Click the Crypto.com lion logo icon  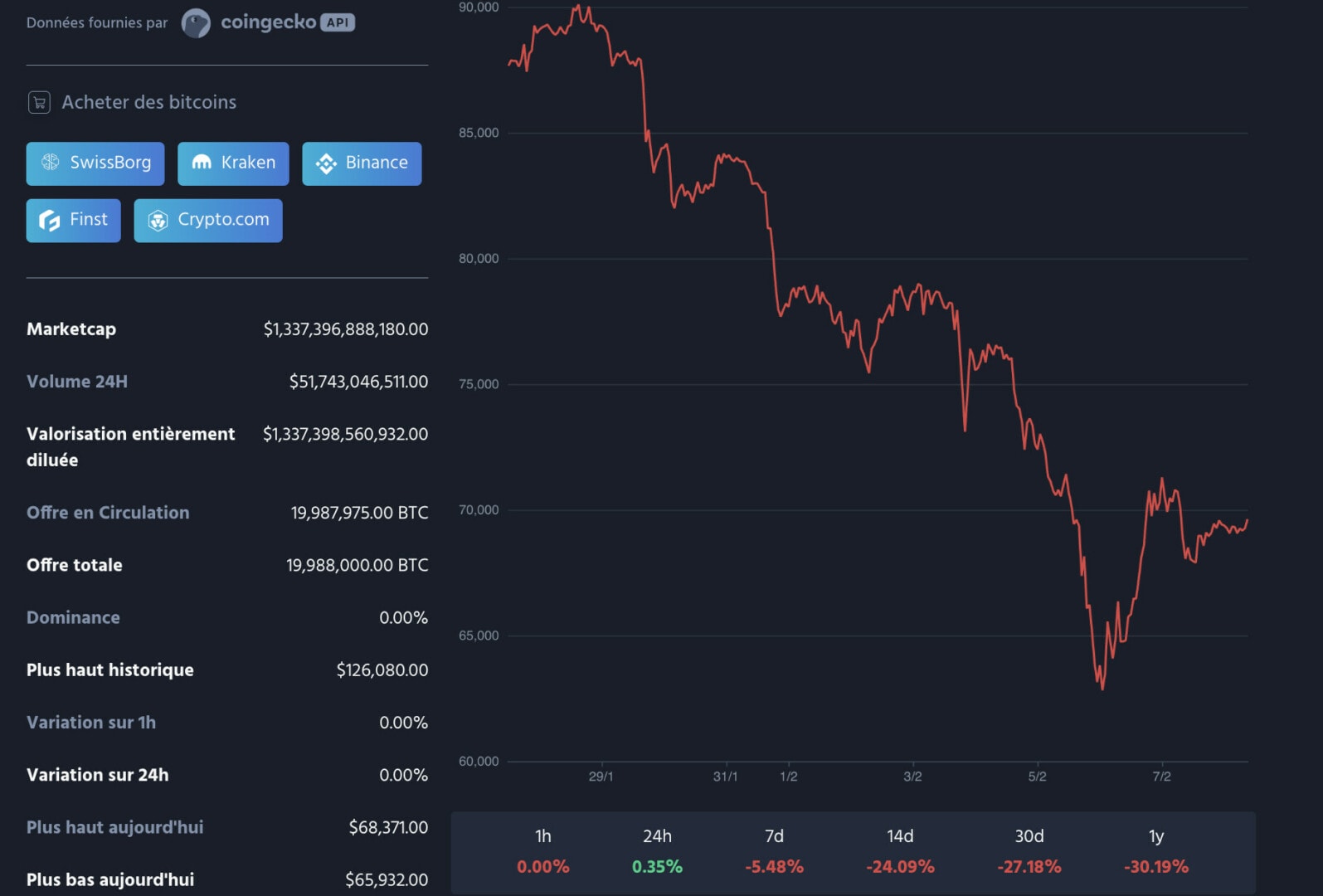(x=159, y=220)
